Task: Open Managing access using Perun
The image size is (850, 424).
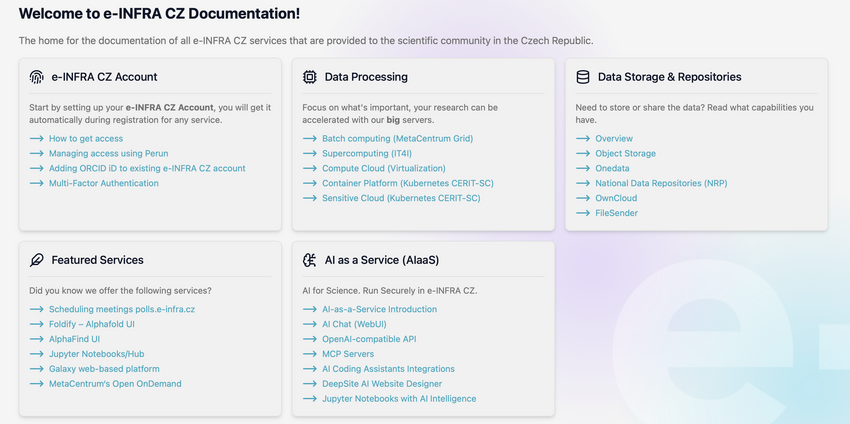Action: pyautogui.click(x=108, y=153)
